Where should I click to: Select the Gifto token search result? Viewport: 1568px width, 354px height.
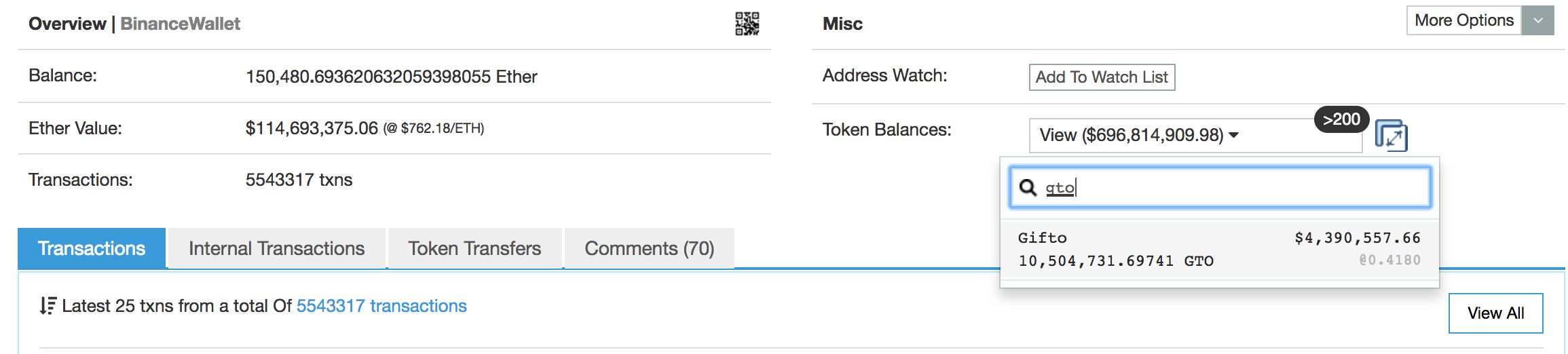tap(1219, 250)
